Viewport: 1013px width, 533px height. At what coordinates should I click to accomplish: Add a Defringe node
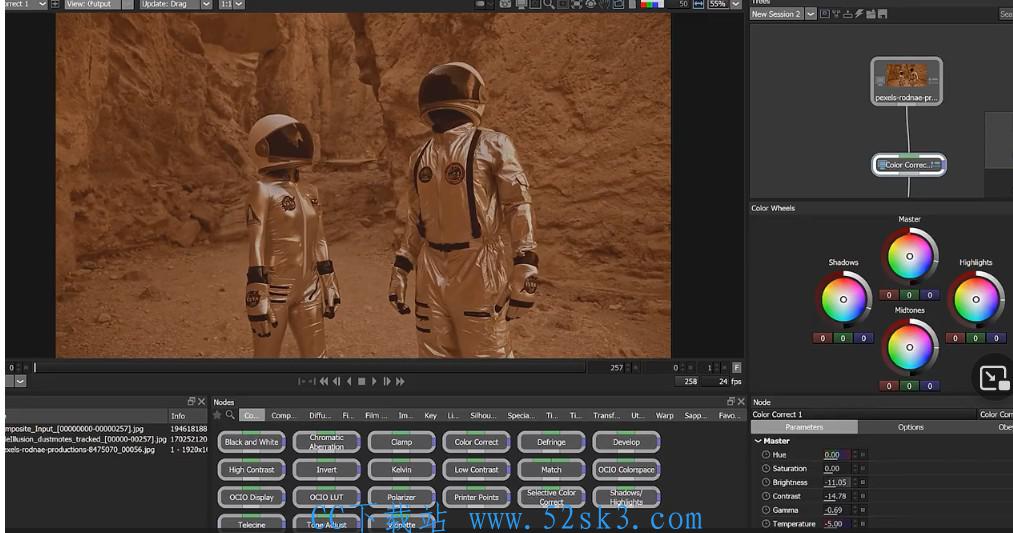point(551,442)
